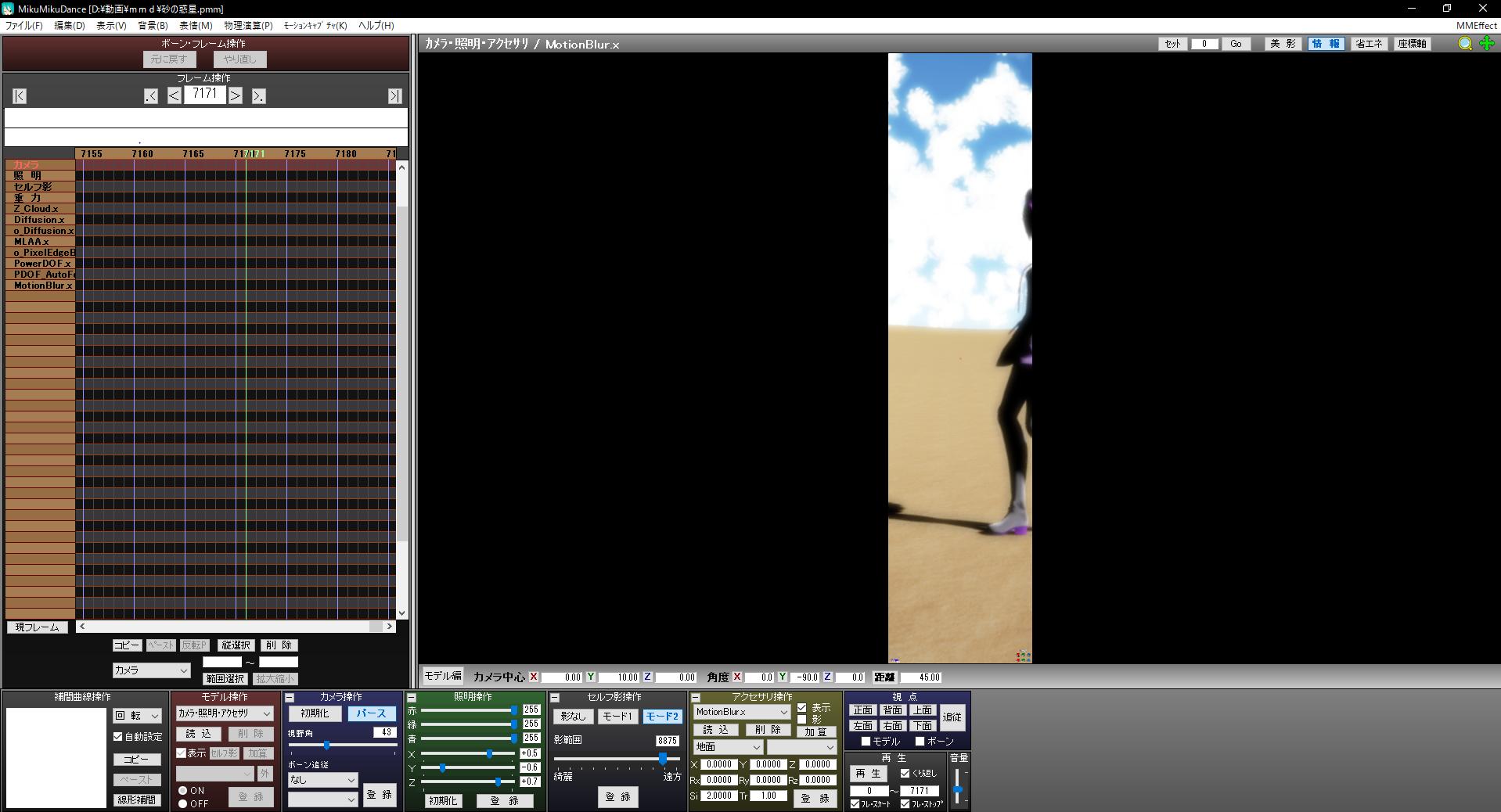
Task: Click the パース perspective button
Action: click(371, 713)
